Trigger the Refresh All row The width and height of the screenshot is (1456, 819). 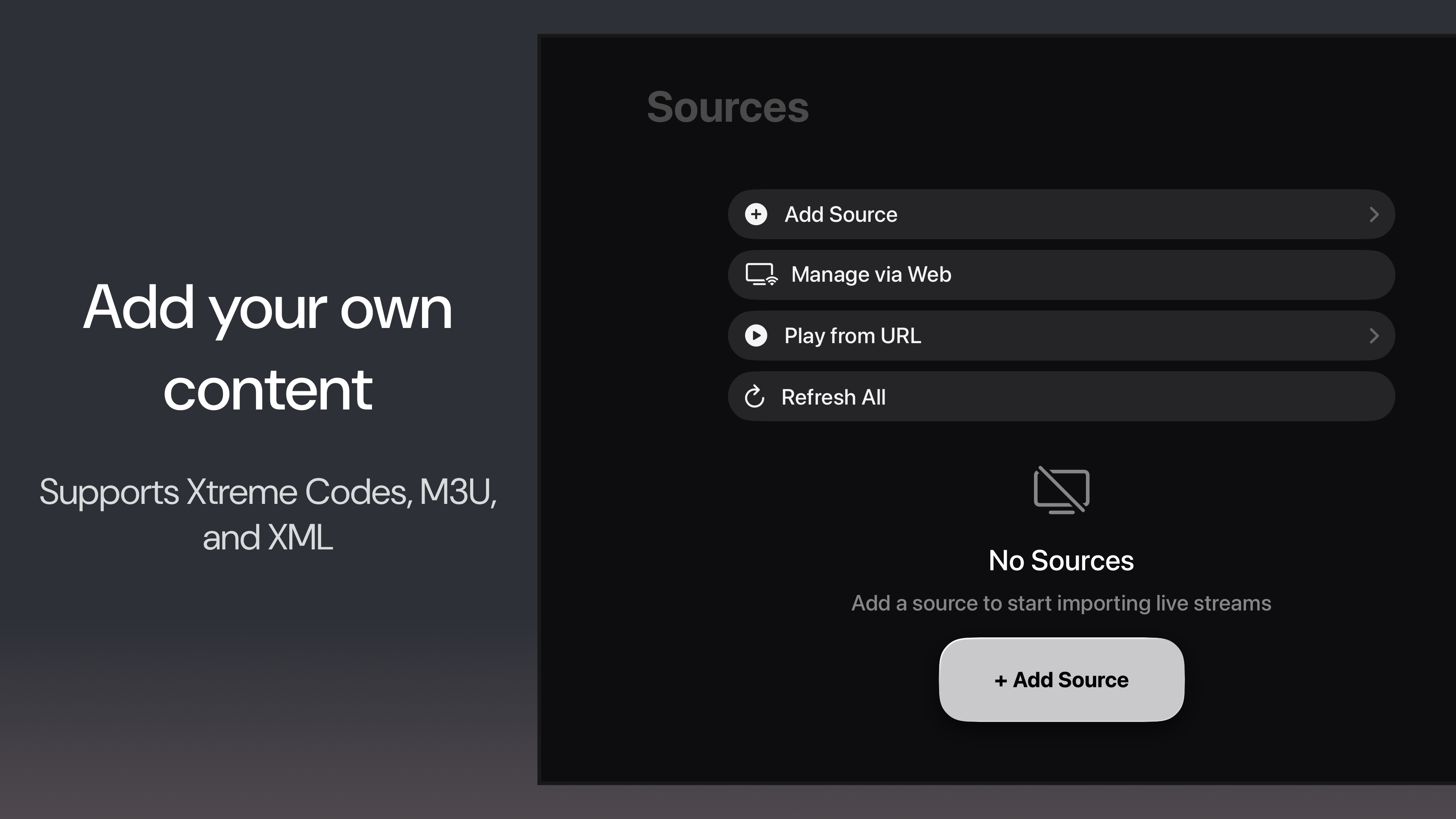(1062, 396)
